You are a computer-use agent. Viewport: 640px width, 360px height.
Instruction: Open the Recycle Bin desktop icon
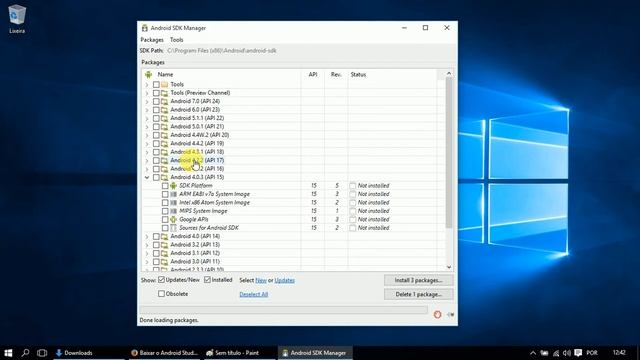17,18
